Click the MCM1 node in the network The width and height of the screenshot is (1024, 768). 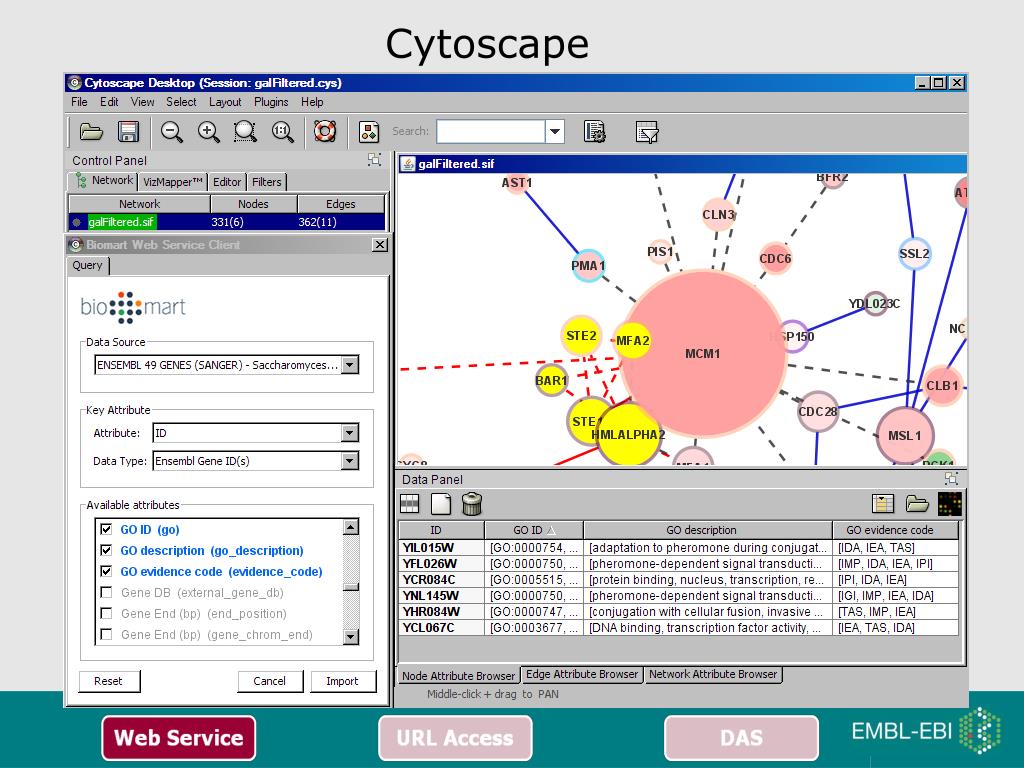[x=703, y=353]
